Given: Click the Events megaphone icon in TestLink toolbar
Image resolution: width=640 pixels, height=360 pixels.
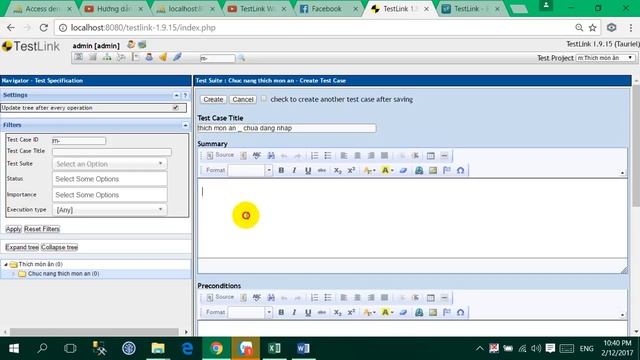Looking at the screenshot, I should click(163, 57).
